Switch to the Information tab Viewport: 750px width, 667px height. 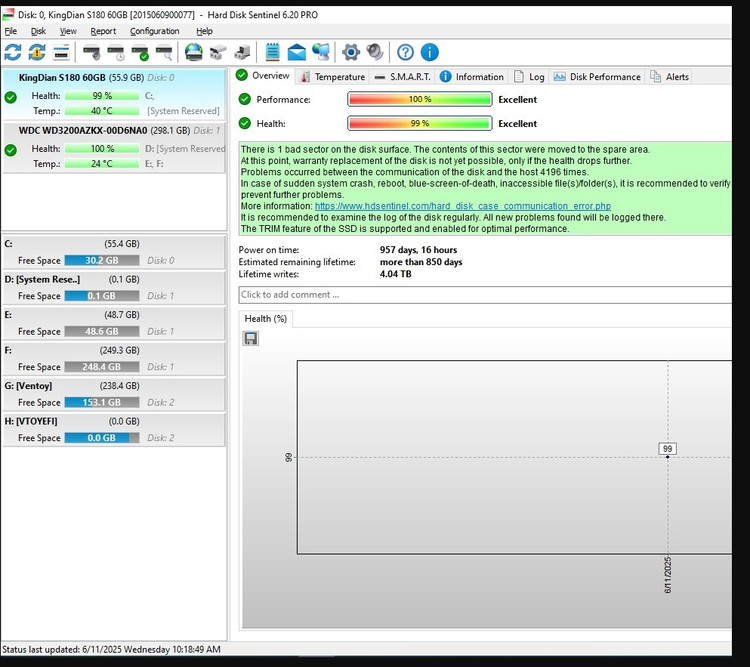click(x=472, y=77)
